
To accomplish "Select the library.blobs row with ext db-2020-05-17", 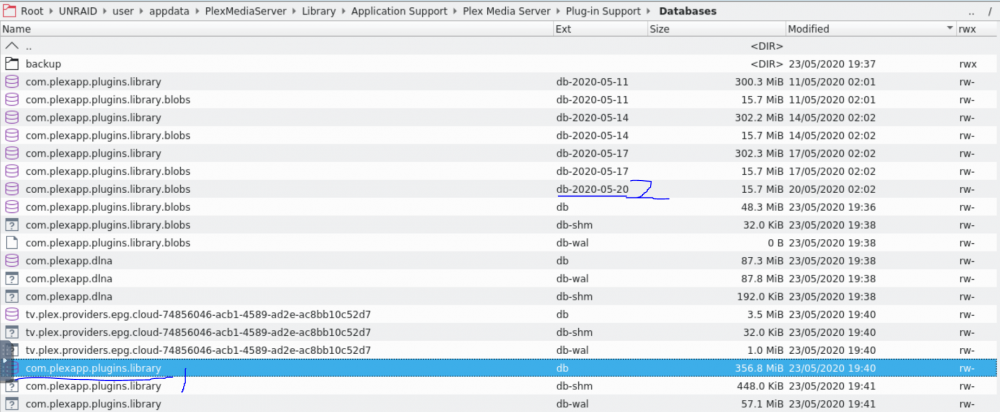I will 500,171.
